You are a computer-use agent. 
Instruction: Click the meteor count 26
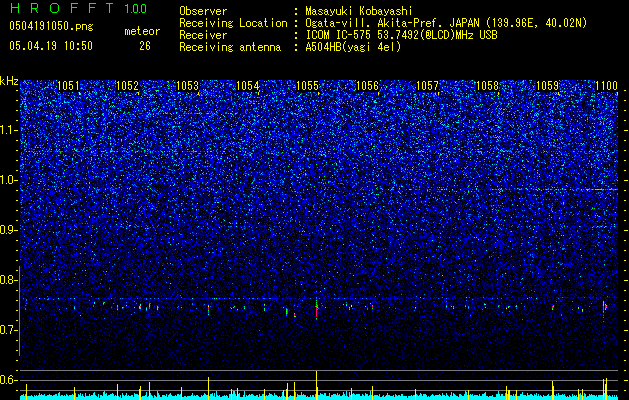145,46
